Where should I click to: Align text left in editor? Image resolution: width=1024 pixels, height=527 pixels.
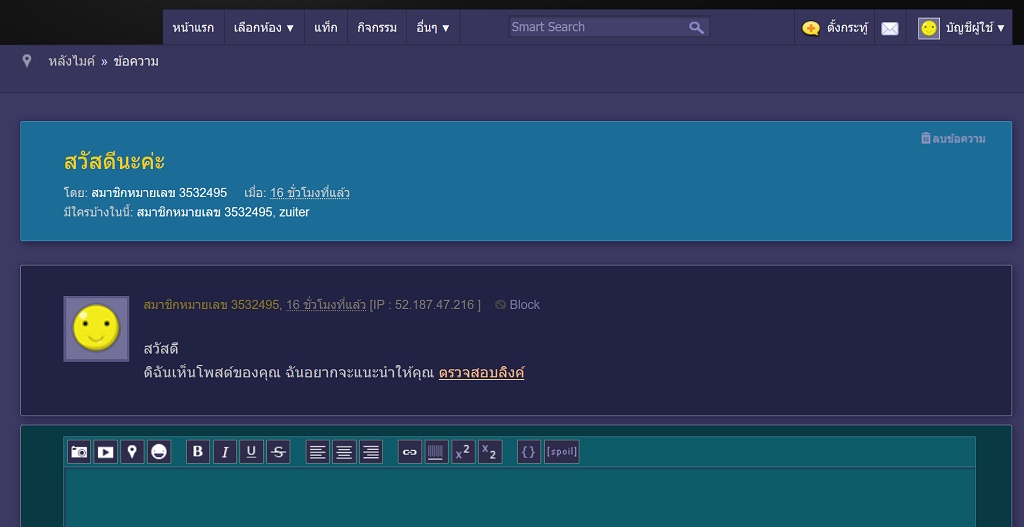coord(318,452)
